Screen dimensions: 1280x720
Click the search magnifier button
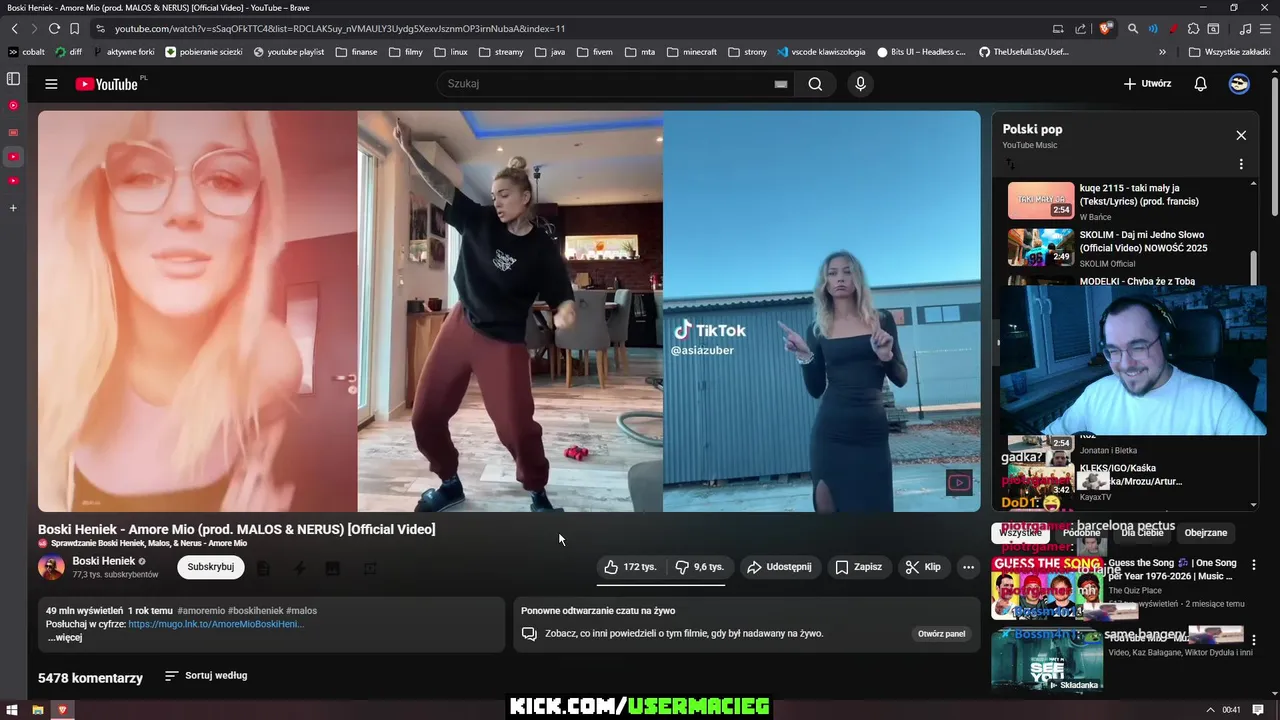point(815,84)
